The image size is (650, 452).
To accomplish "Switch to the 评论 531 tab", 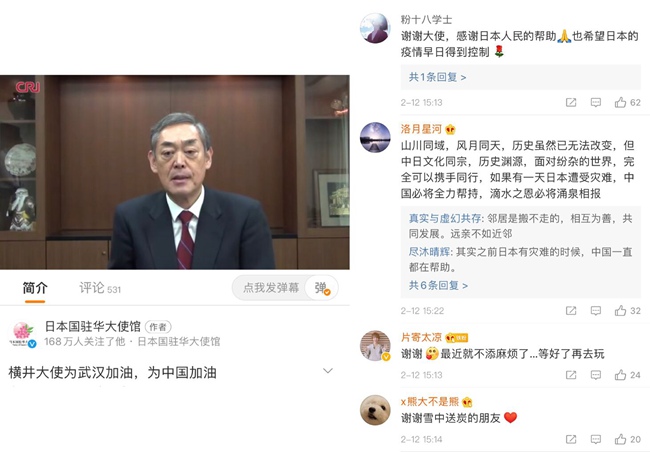I will coord(100,288).
